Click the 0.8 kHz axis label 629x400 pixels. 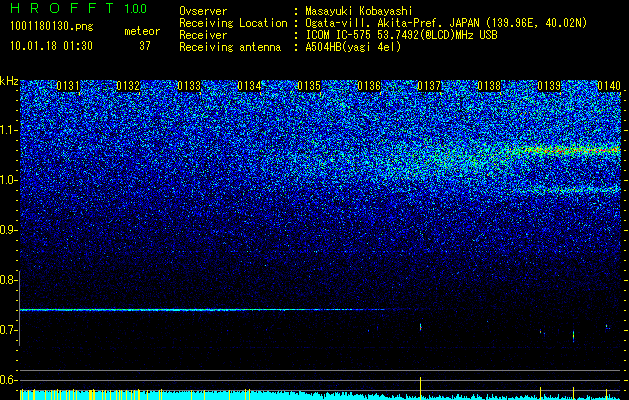point(8,280)
